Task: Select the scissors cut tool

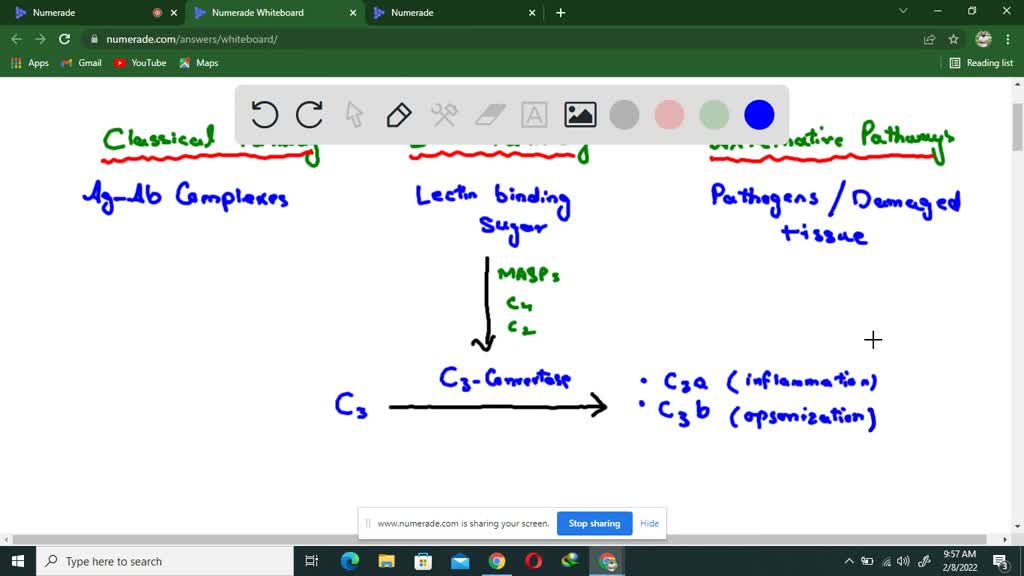Action: pyautogui.click(x=444, y=115)
